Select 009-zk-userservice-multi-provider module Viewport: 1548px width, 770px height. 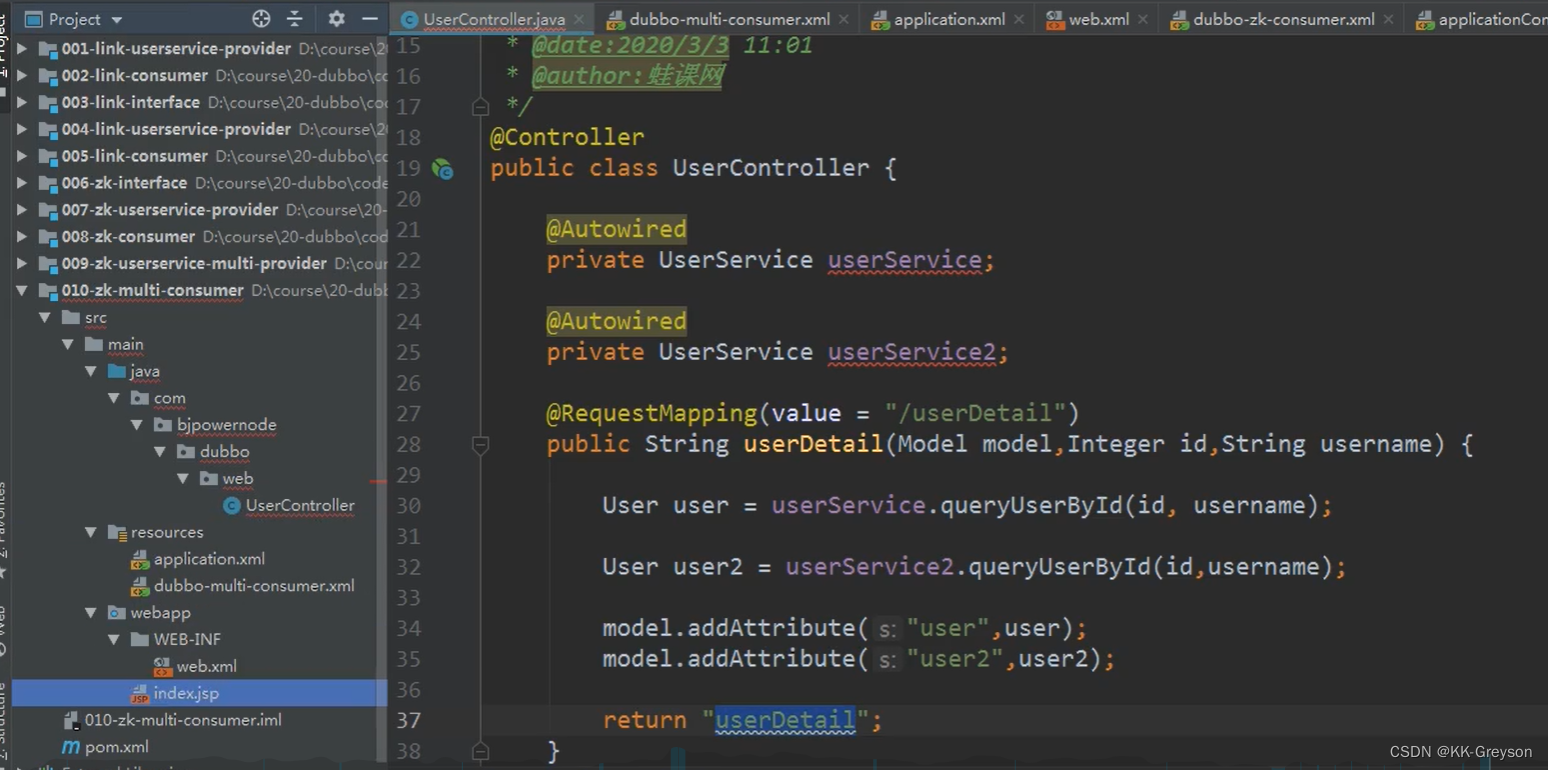click(194, 263)
